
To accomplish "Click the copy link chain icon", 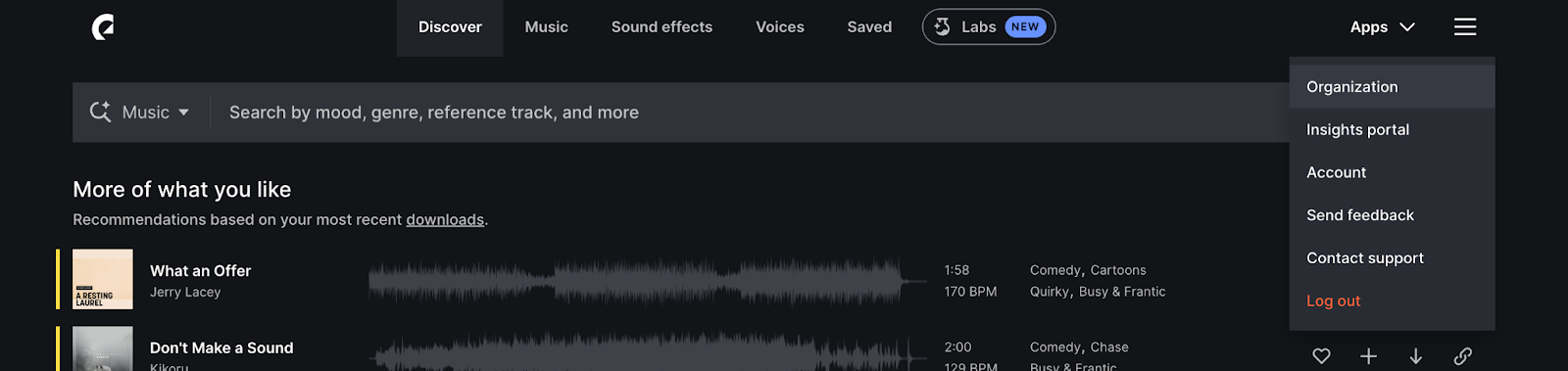I will (1463, 356).
